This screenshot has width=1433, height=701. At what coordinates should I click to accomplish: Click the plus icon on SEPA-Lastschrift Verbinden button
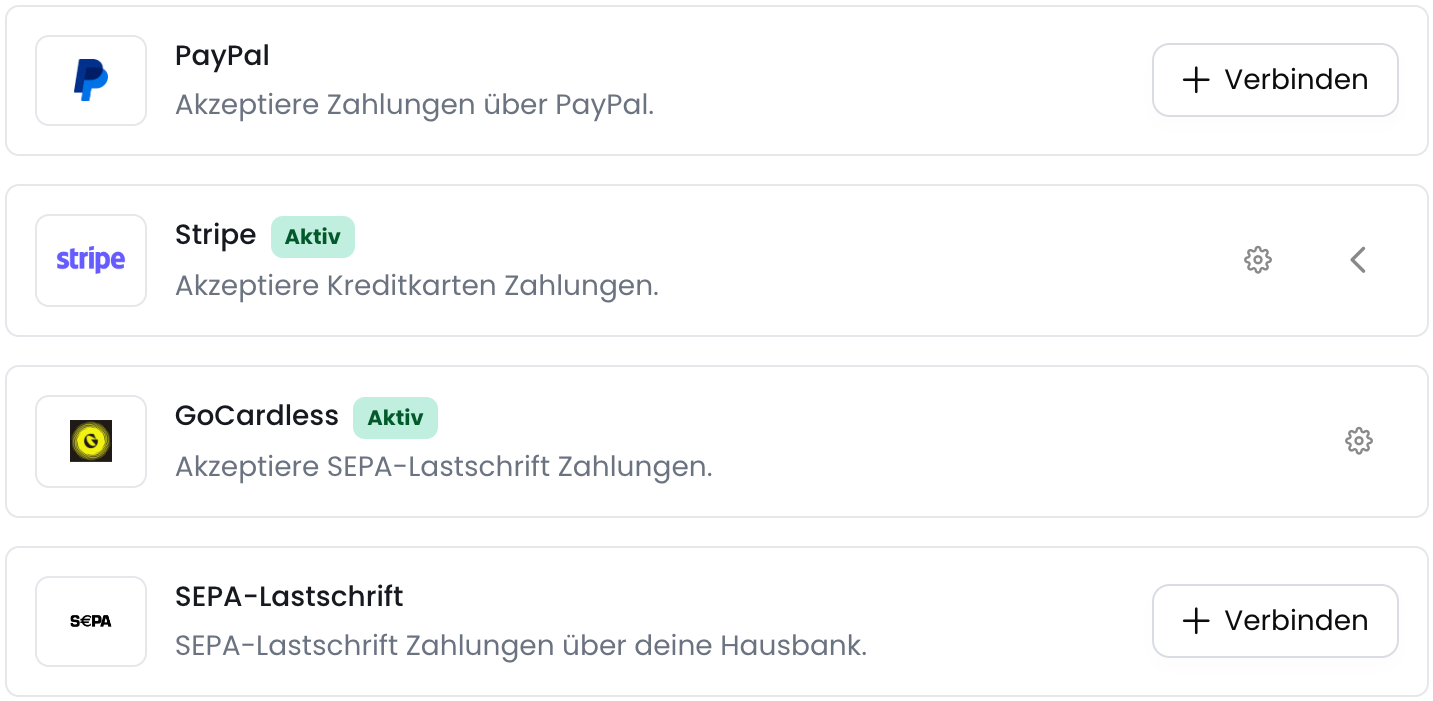coord(1196,620)
